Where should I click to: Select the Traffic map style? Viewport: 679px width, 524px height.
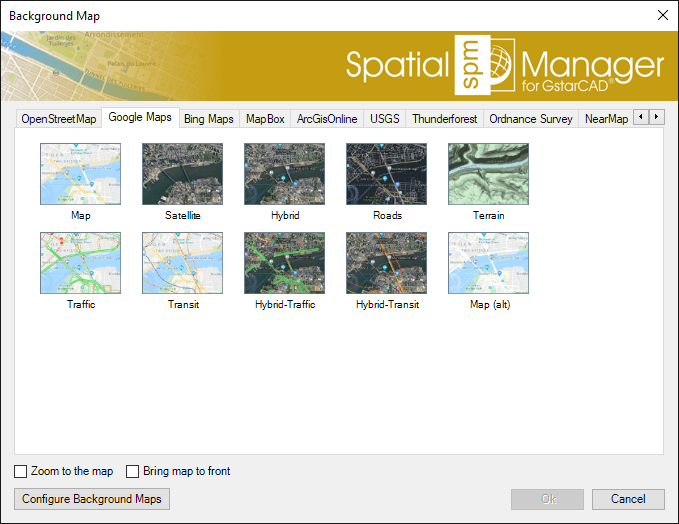pos(80,263)
